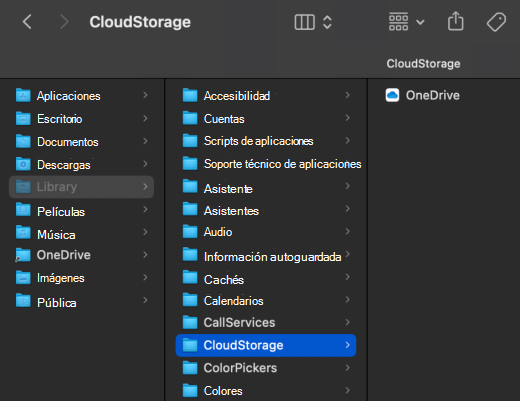Expand Escritorio with its chevron
This screenshot has width=520, height=401.
(145, 118)
